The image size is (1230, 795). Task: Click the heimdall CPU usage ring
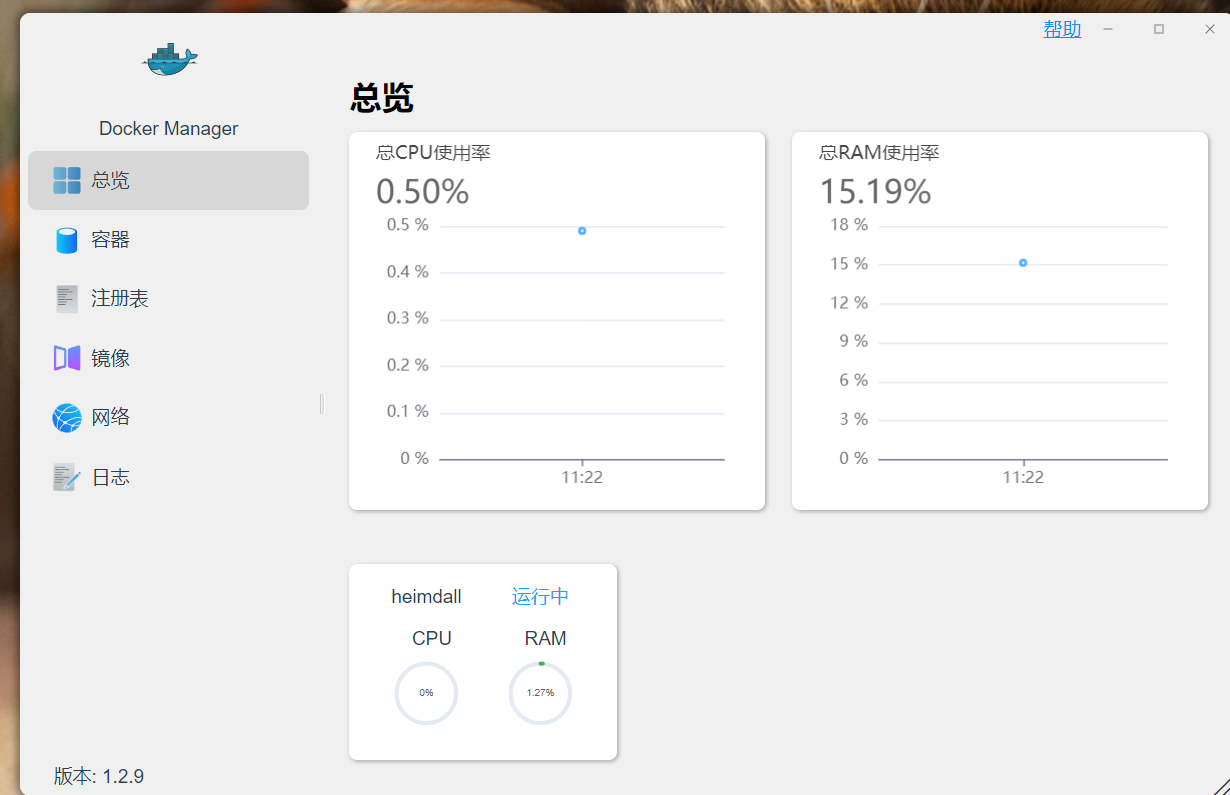coord(426,693)
